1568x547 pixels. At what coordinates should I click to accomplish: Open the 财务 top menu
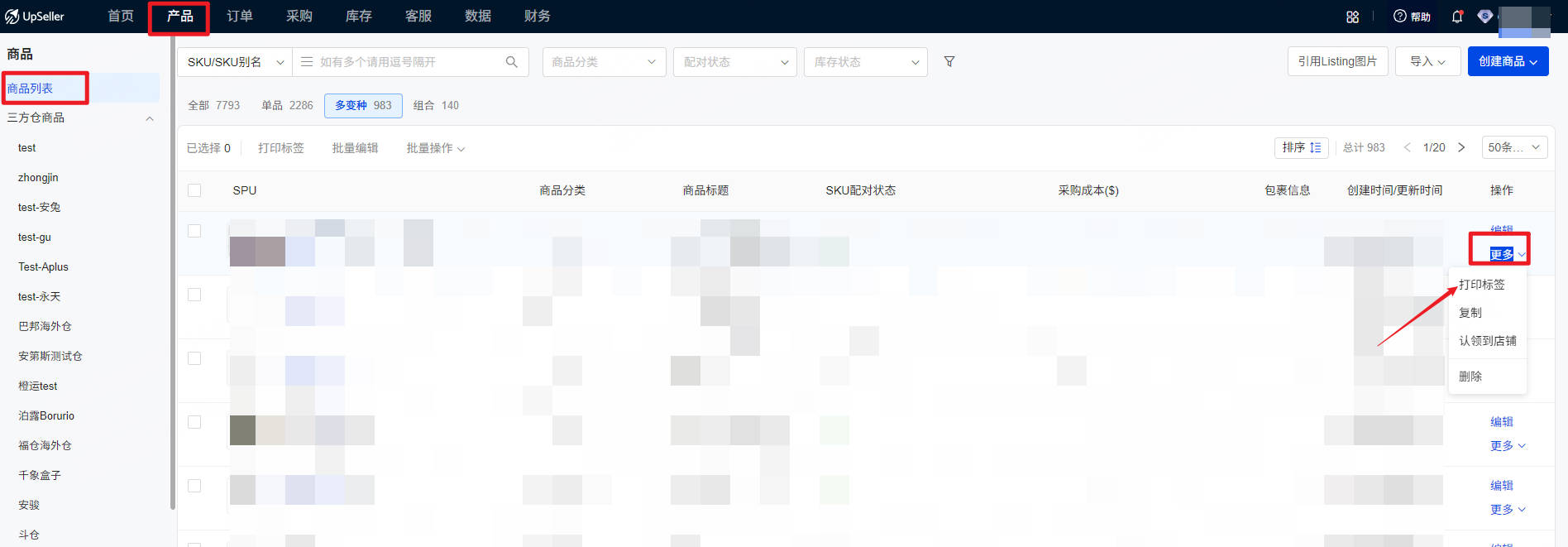(538, 16)
